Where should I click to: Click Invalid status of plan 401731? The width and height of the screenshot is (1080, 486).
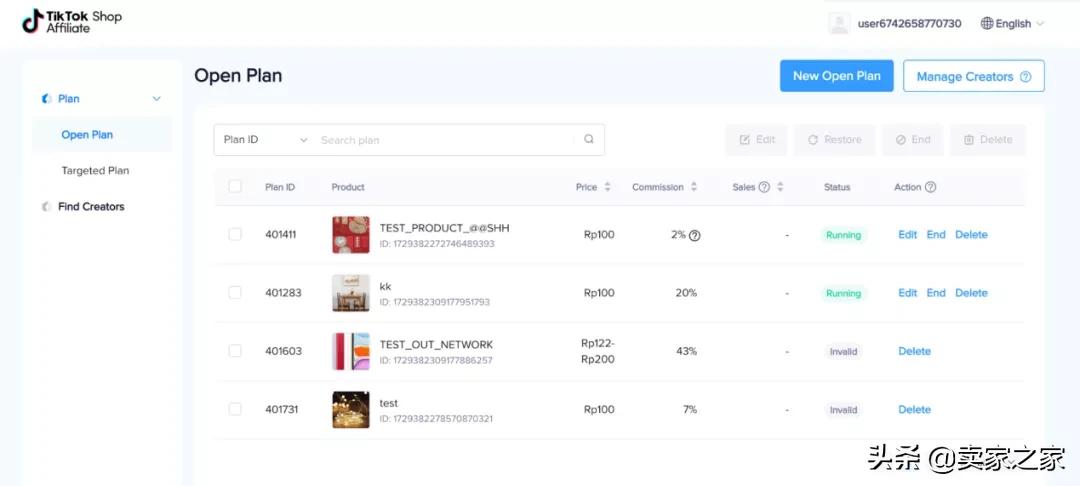[x=843, y=410]
